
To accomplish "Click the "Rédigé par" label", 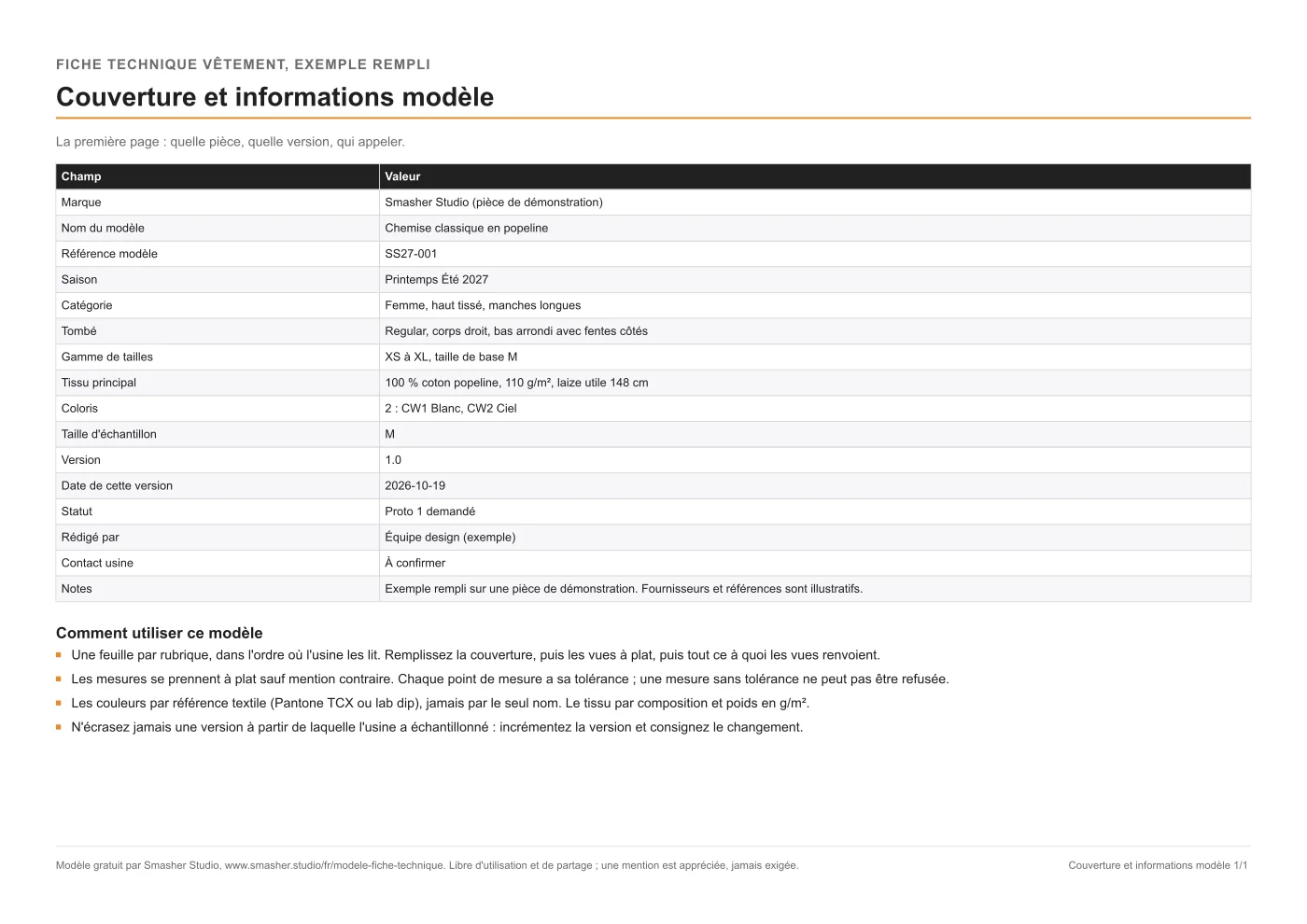I will [91, 538].
